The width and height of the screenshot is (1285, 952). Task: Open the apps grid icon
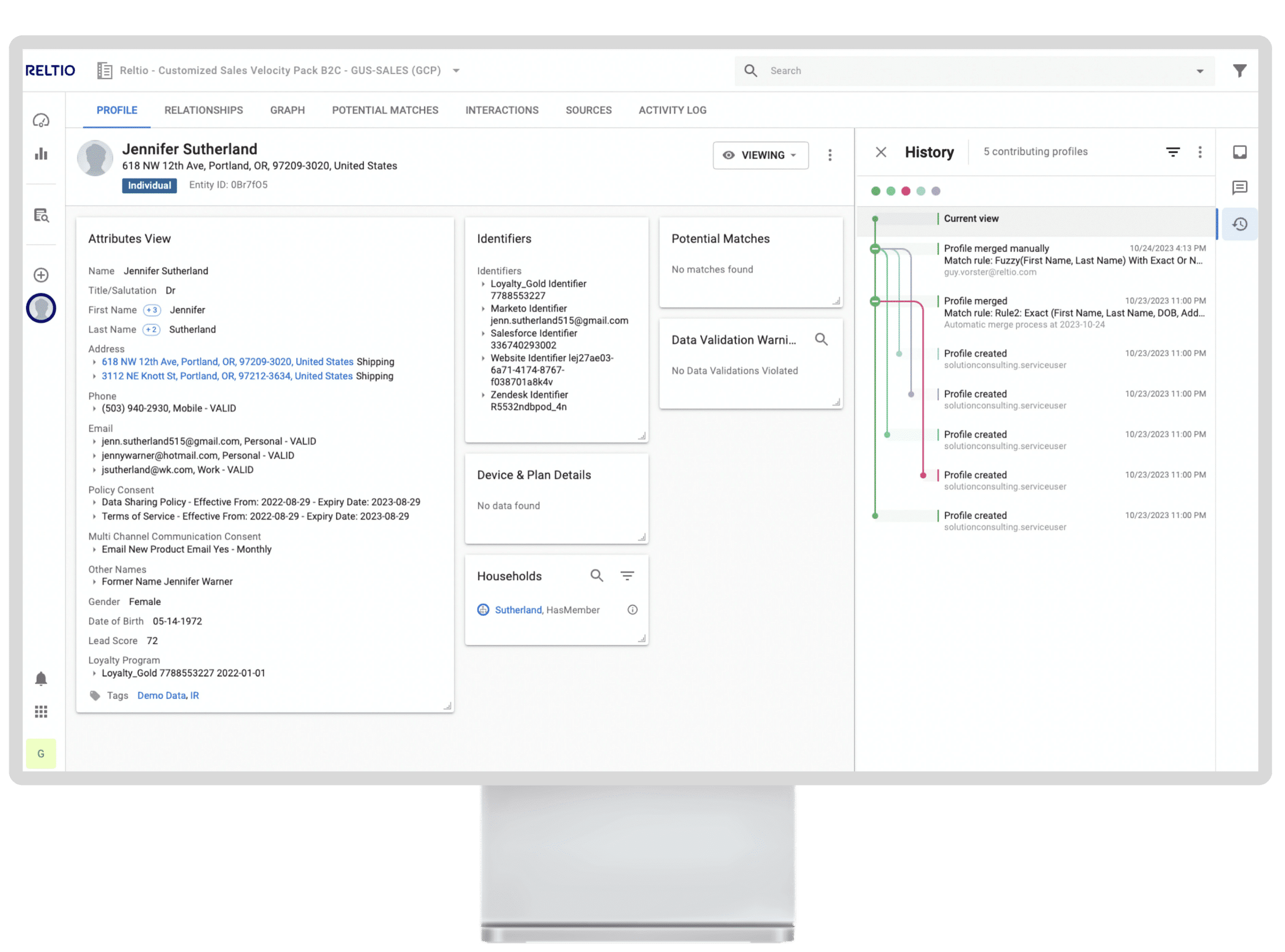pyautogui.click(x=41, y=712)
